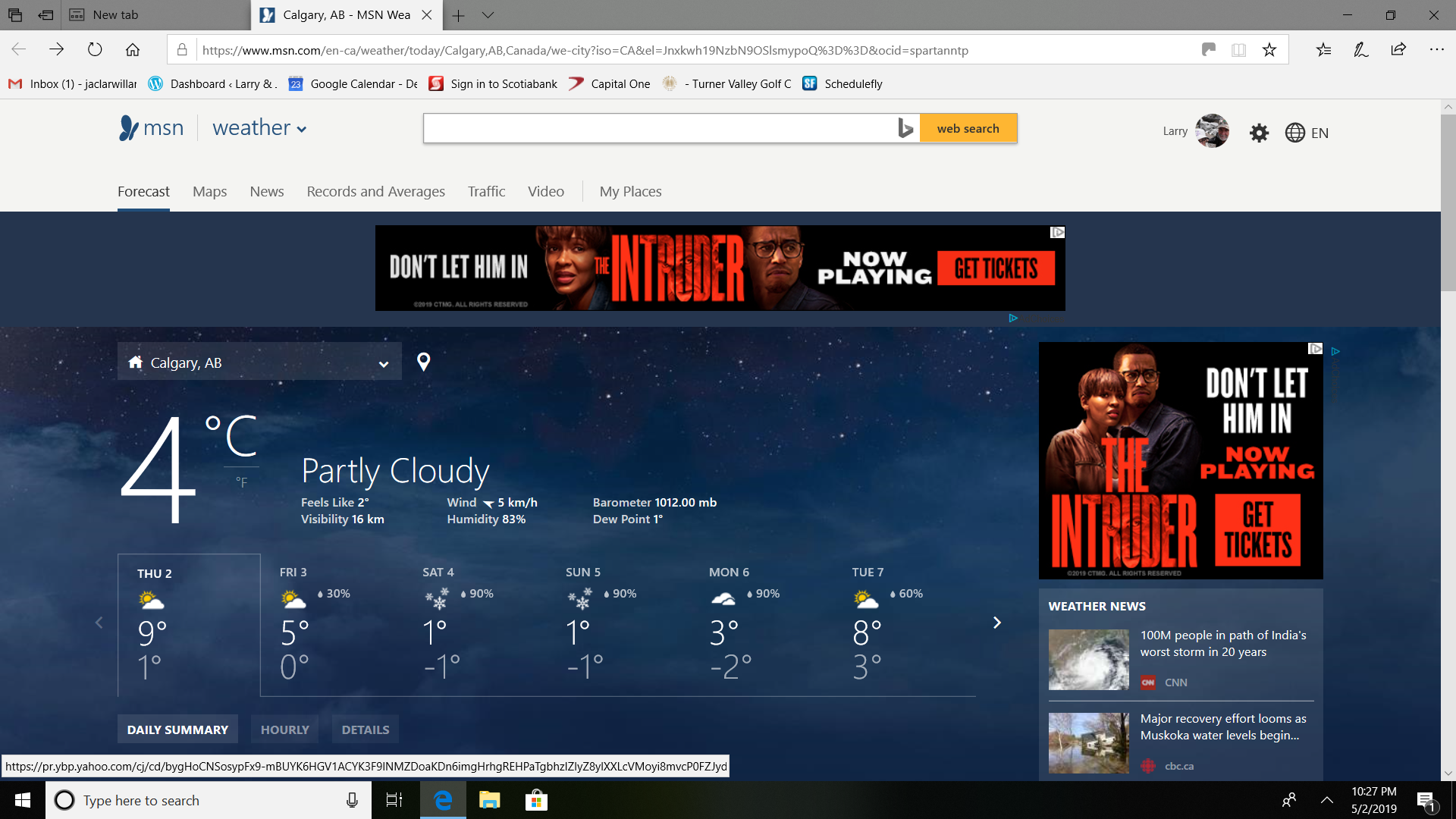This screenshot has height=819, width=1456.
Task: Open the browser tab list chevron
Action: [x=488, y=15]
